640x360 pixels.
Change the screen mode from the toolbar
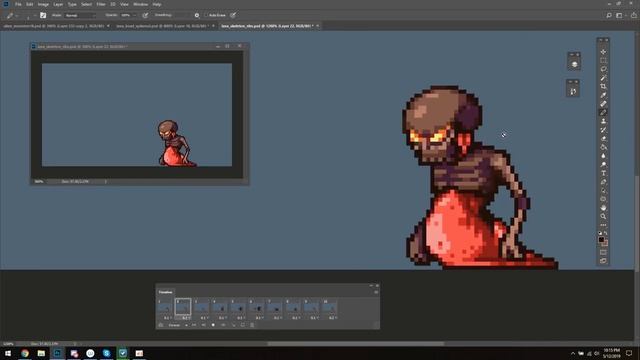tap(603, 261)
